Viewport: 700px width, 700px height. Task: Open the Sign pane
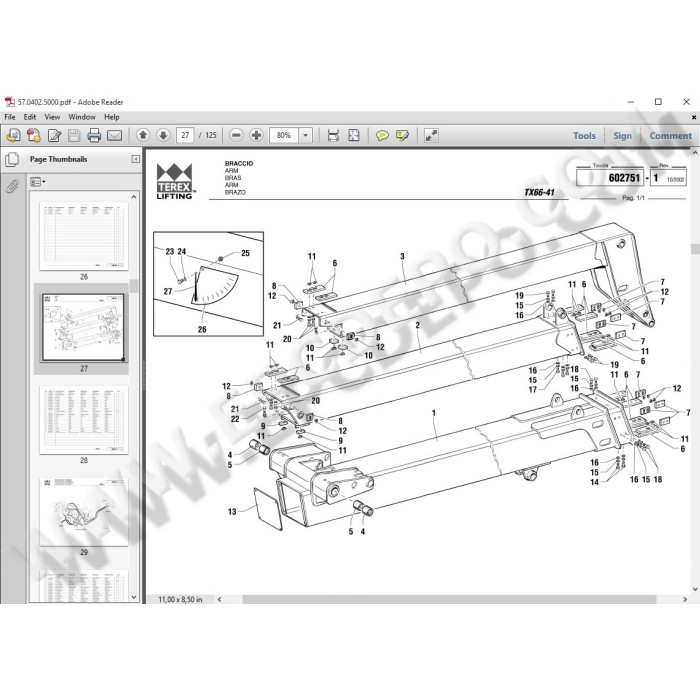coord(622,136)
